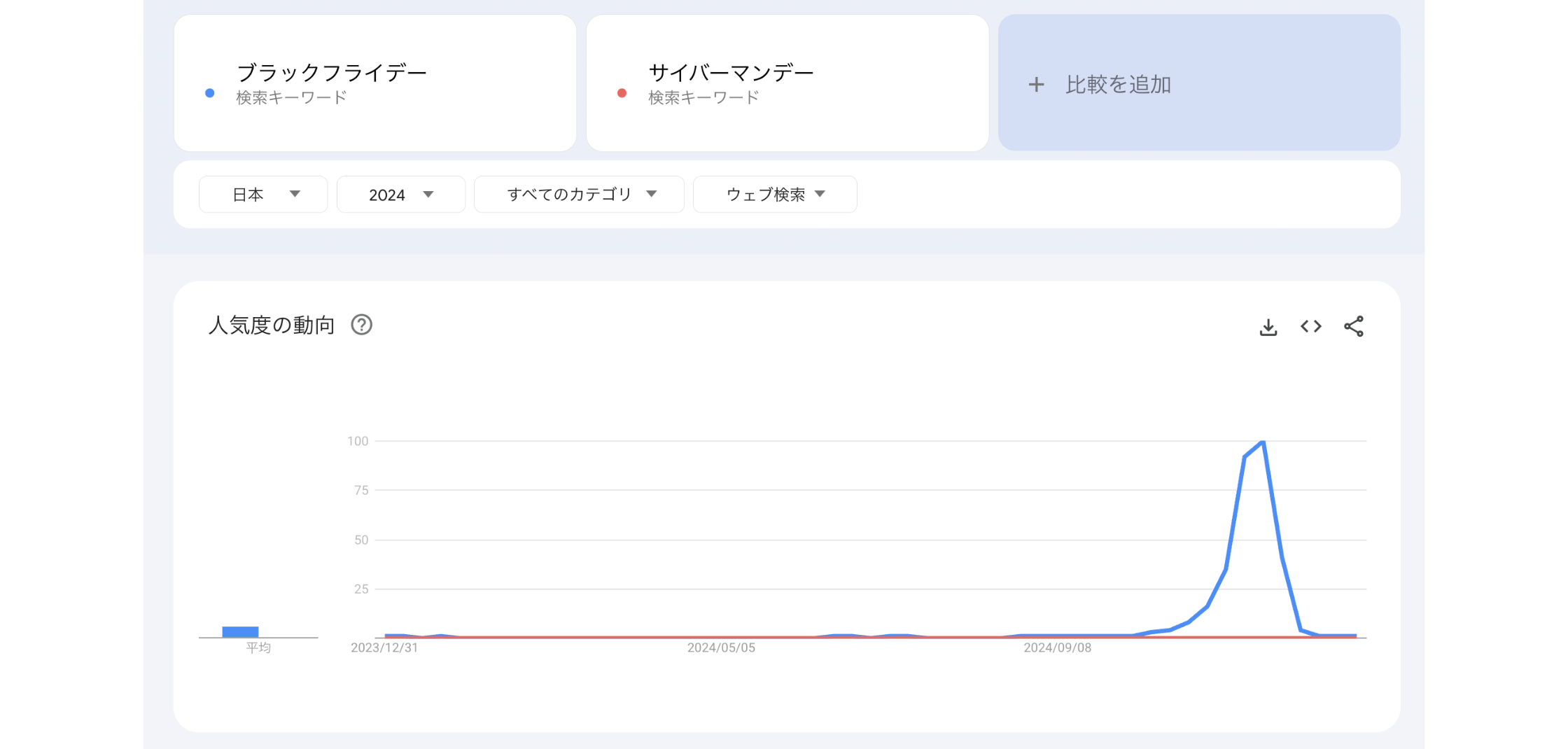
Task: Expand the すべてのカテゴリ category dropdown
Action: (580, 194)
